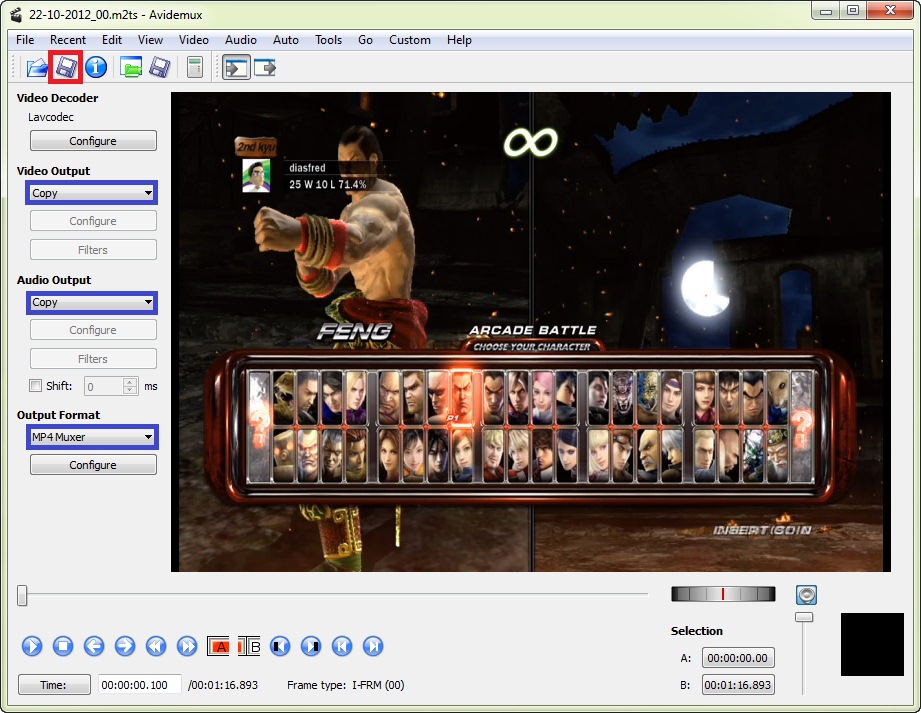Screen dimensions: 921x713
Task: Set selection marker A
Action: pos(218,647)
